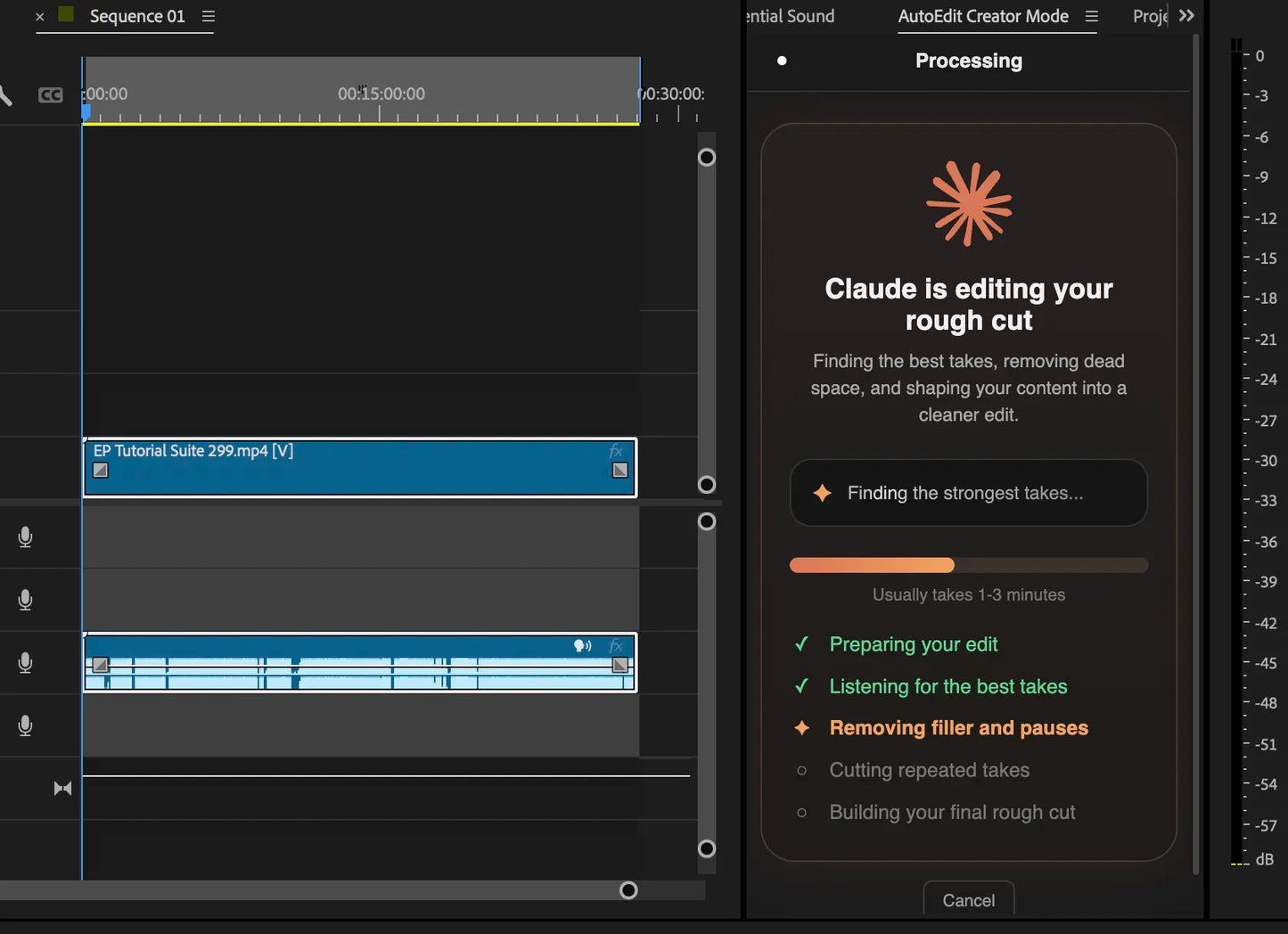1288x934 pixels.
Task: Click the blue playhead marker in ruler
Action: [x=86, y=112]
